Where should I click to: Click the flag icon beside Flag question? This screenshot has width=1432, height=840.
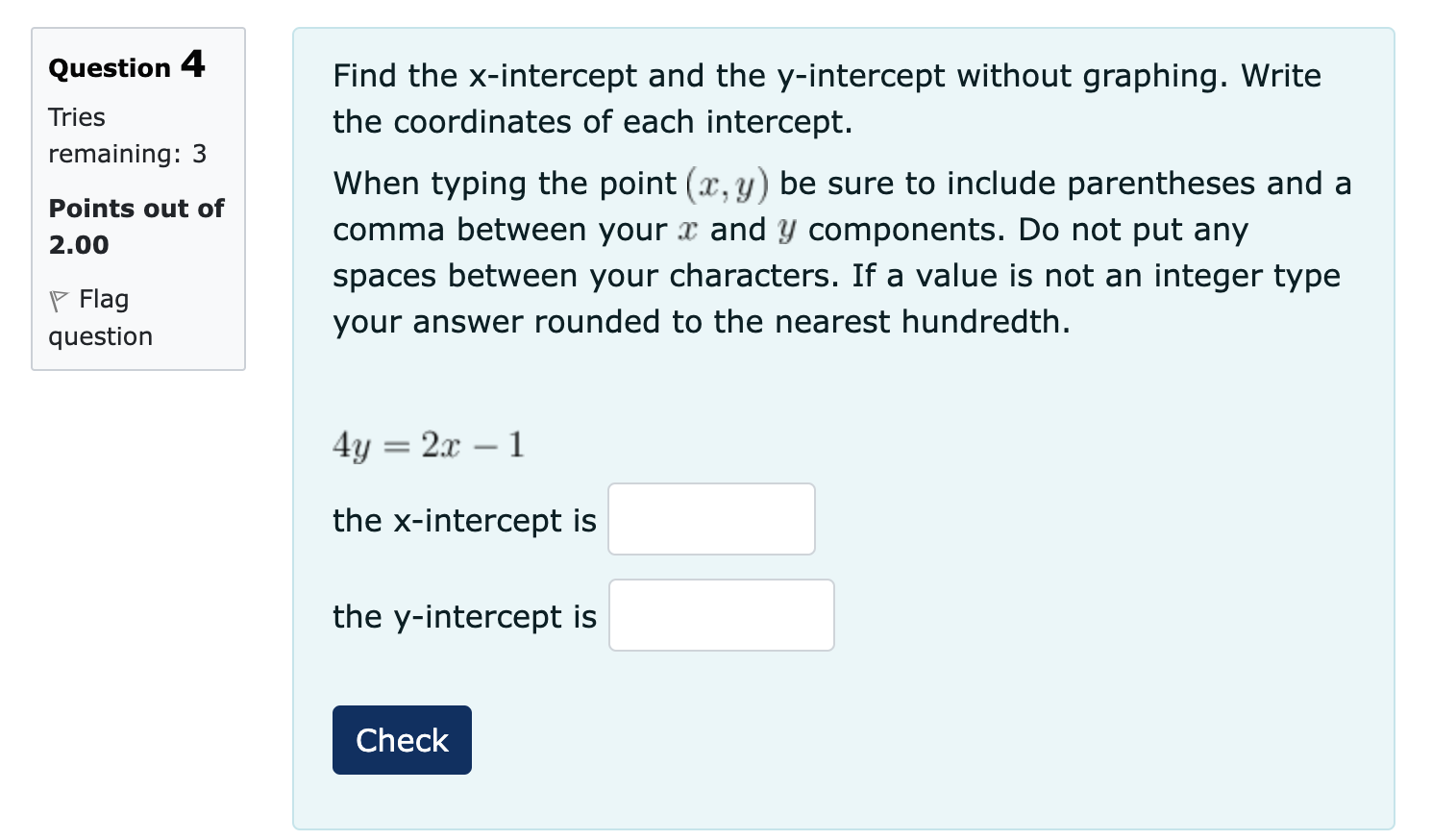pyautogui.click(x=59, y=302)
